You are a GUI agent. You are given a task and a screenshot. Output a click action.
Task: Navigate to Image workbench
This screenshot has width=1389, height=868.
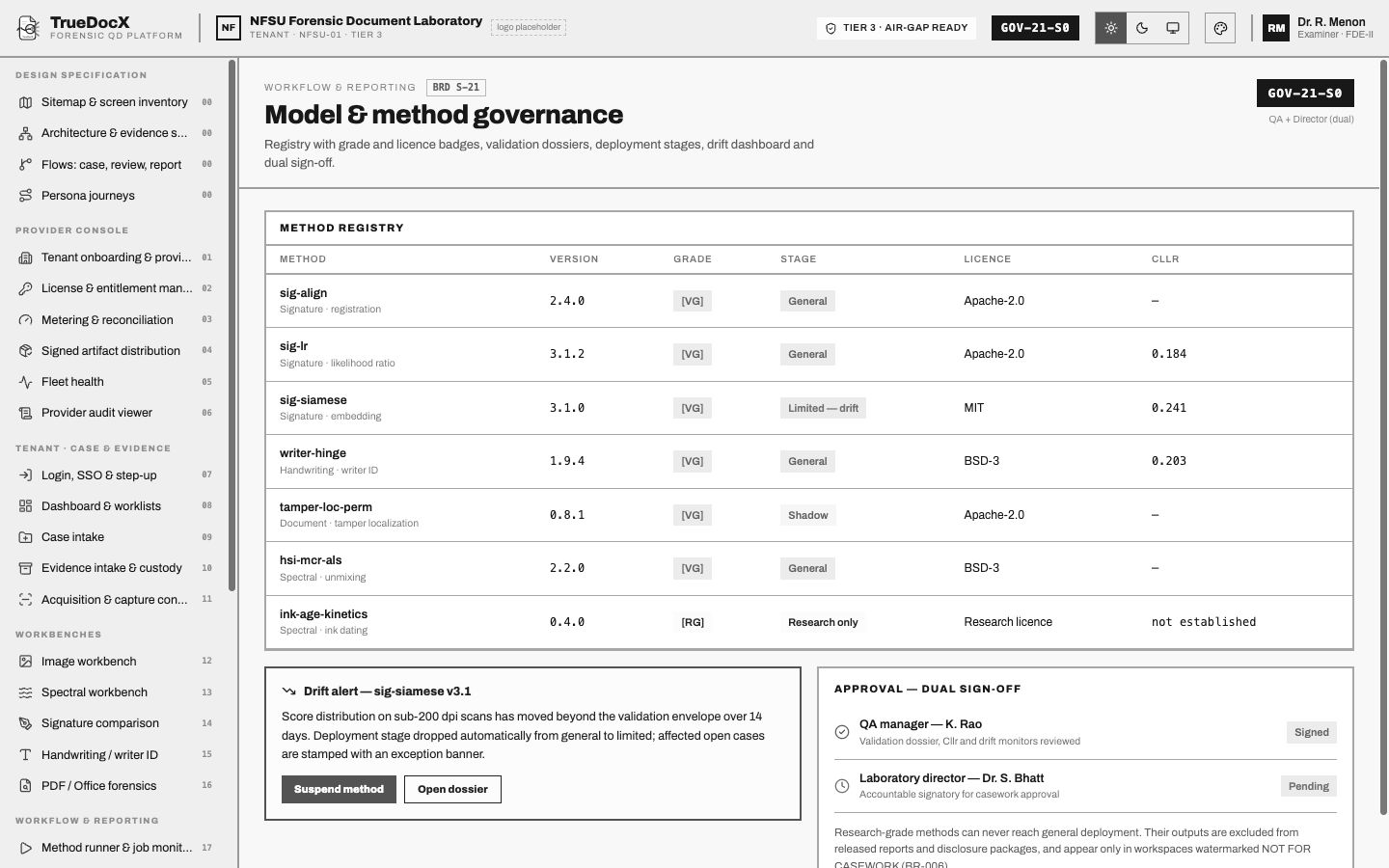115,662
